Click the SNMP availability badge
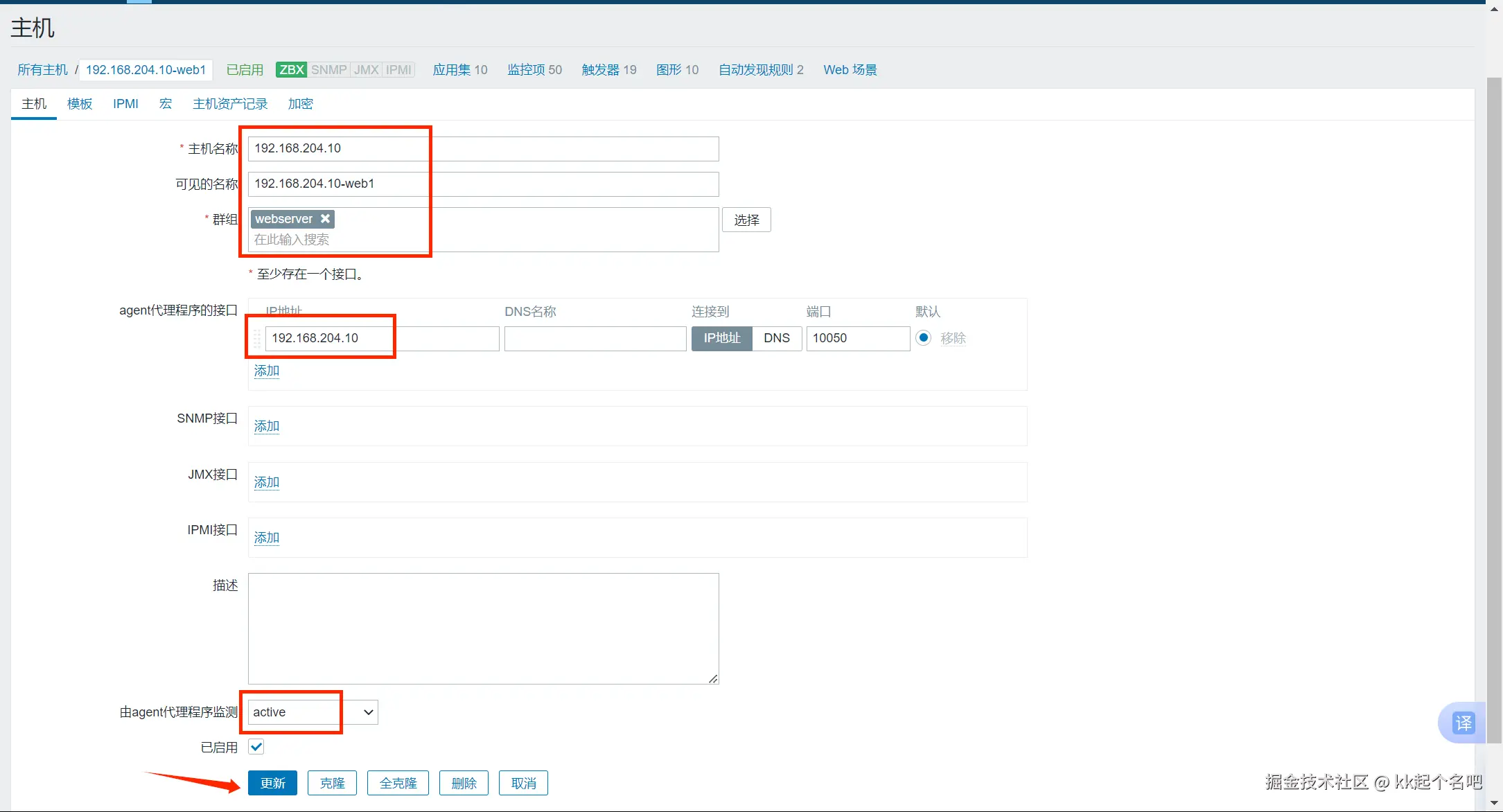The image size is (1503, 812). coord(328,70)
